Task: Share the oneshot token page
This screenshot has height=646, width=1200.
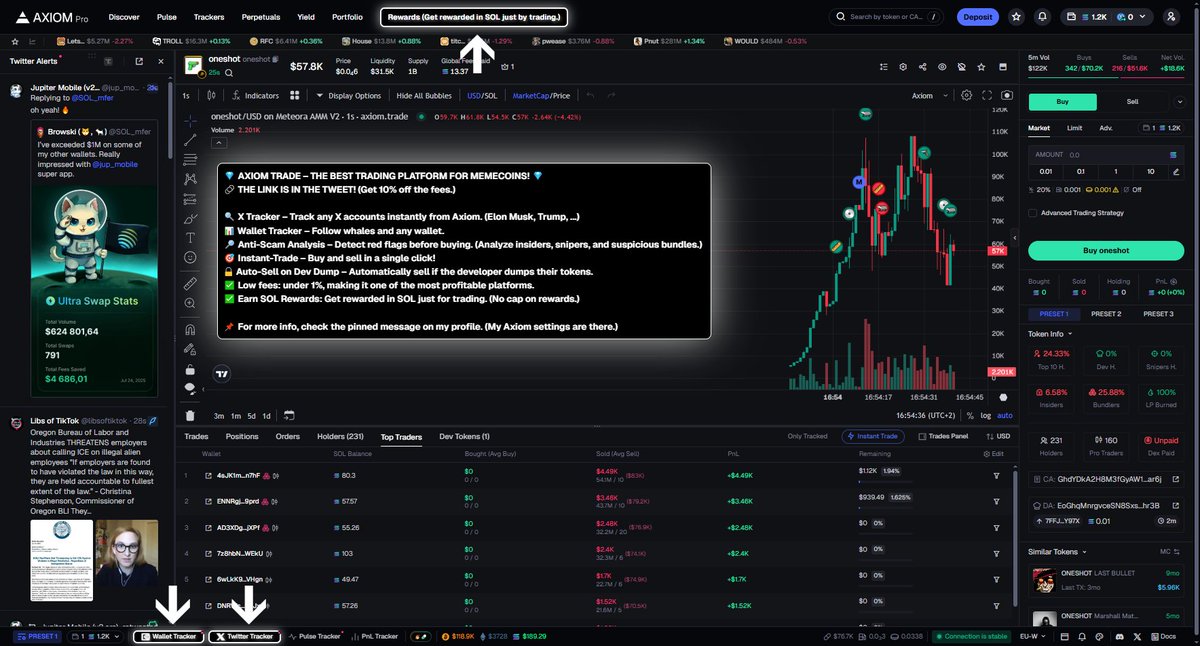Action: pyautogui.click(x=922, y=67)
